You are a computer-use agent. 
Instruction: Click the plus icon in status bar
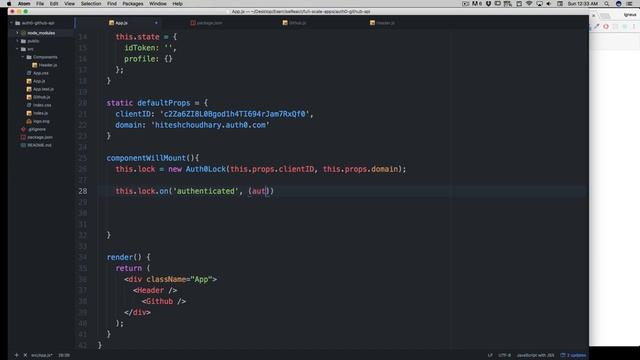[16, 355]
